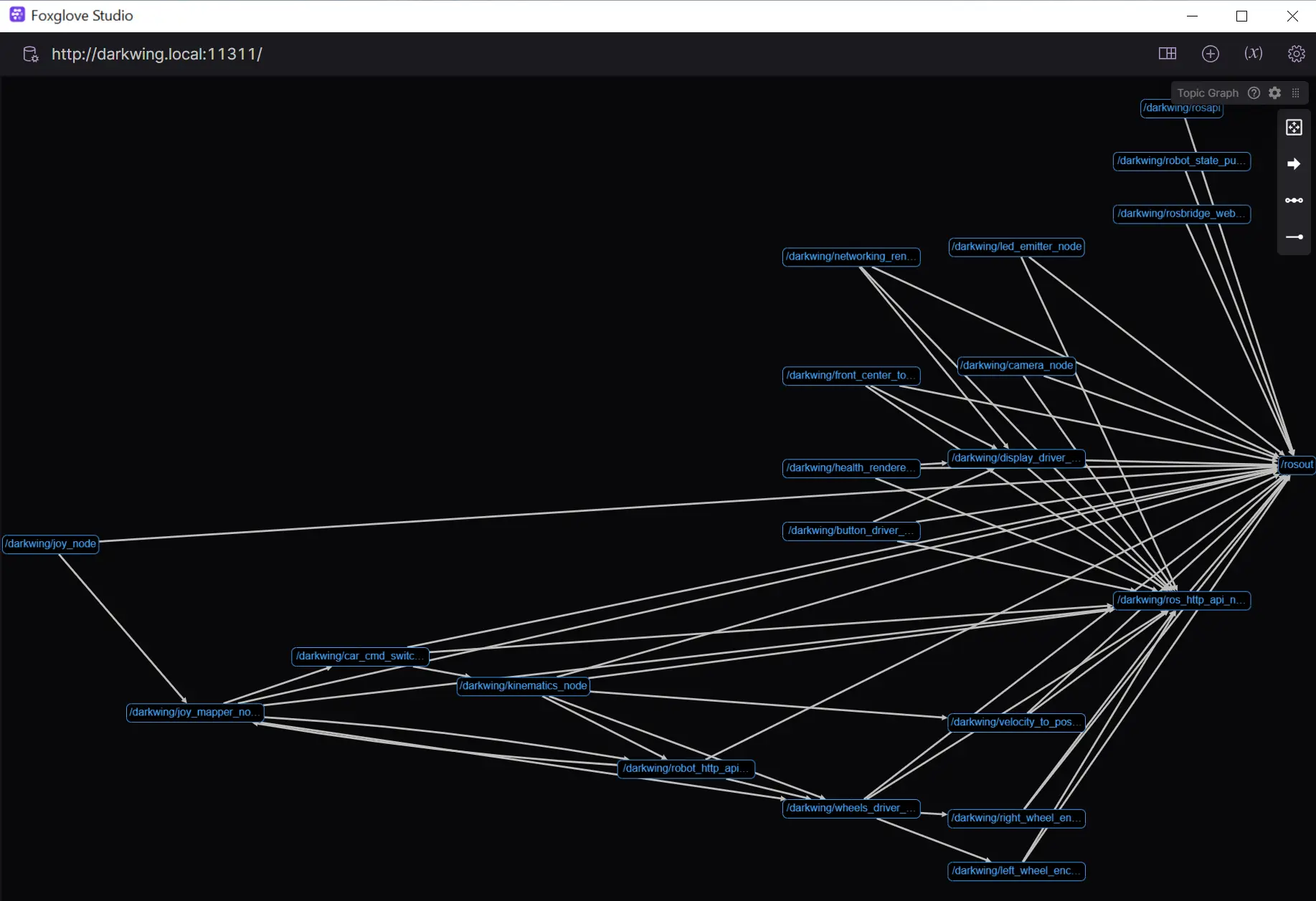
Task: Select the services icon at toolbar bottom
Action: [1294, 237]
